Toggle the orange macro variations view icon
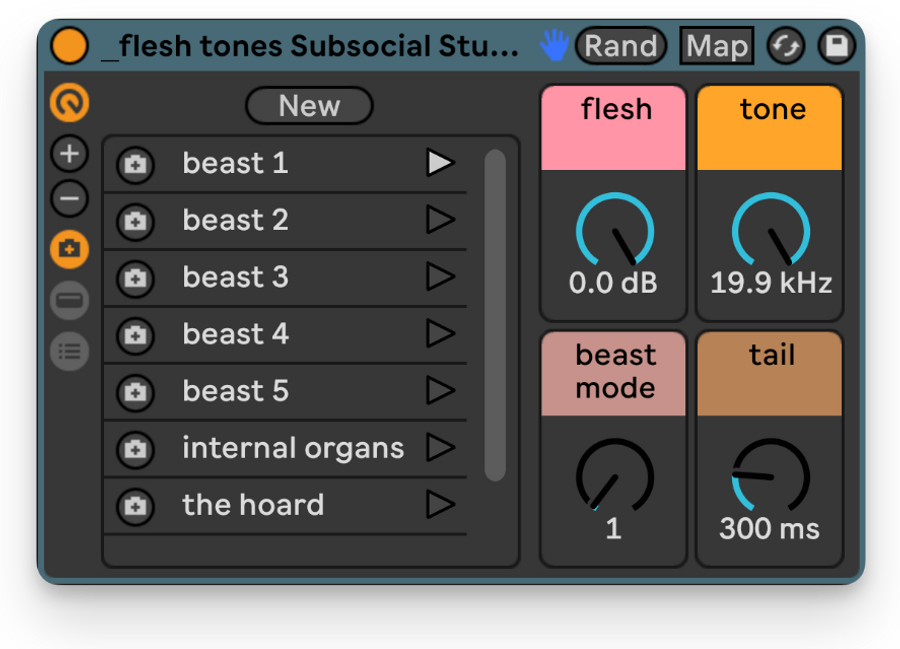The image size is (900, 649). 69,103
